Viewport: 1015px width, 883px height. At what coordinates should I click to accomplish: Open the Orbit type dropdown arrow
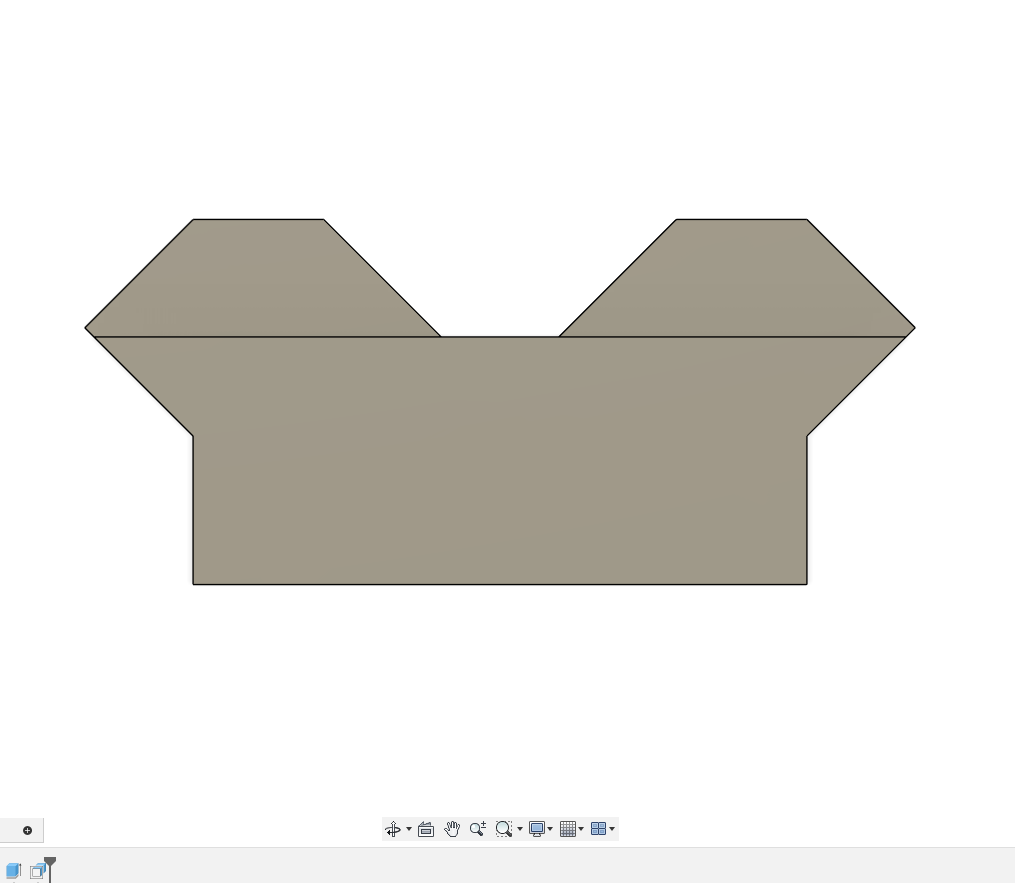[x=408, y=829]
